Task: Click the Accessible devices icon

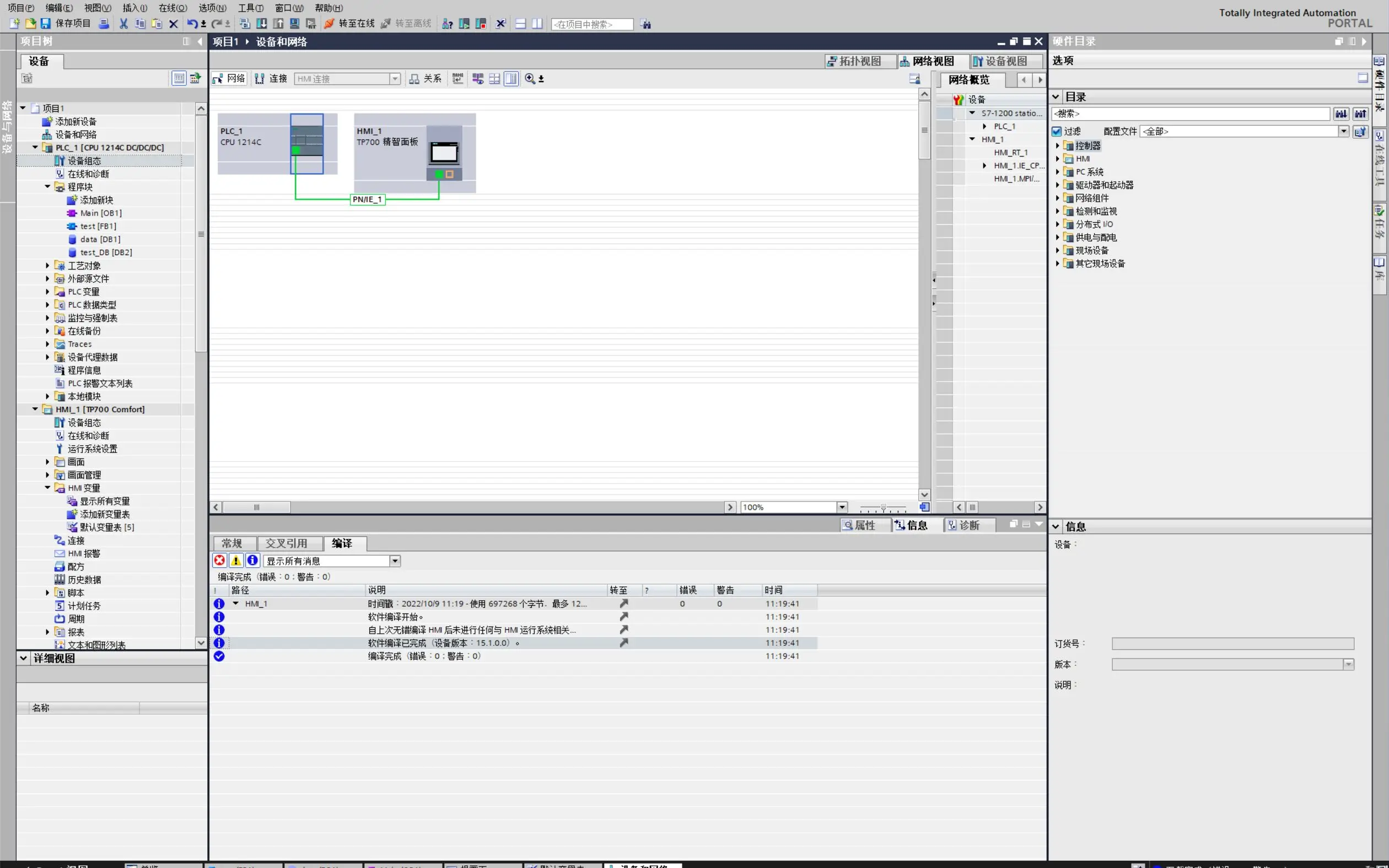Action: (447, 24)
